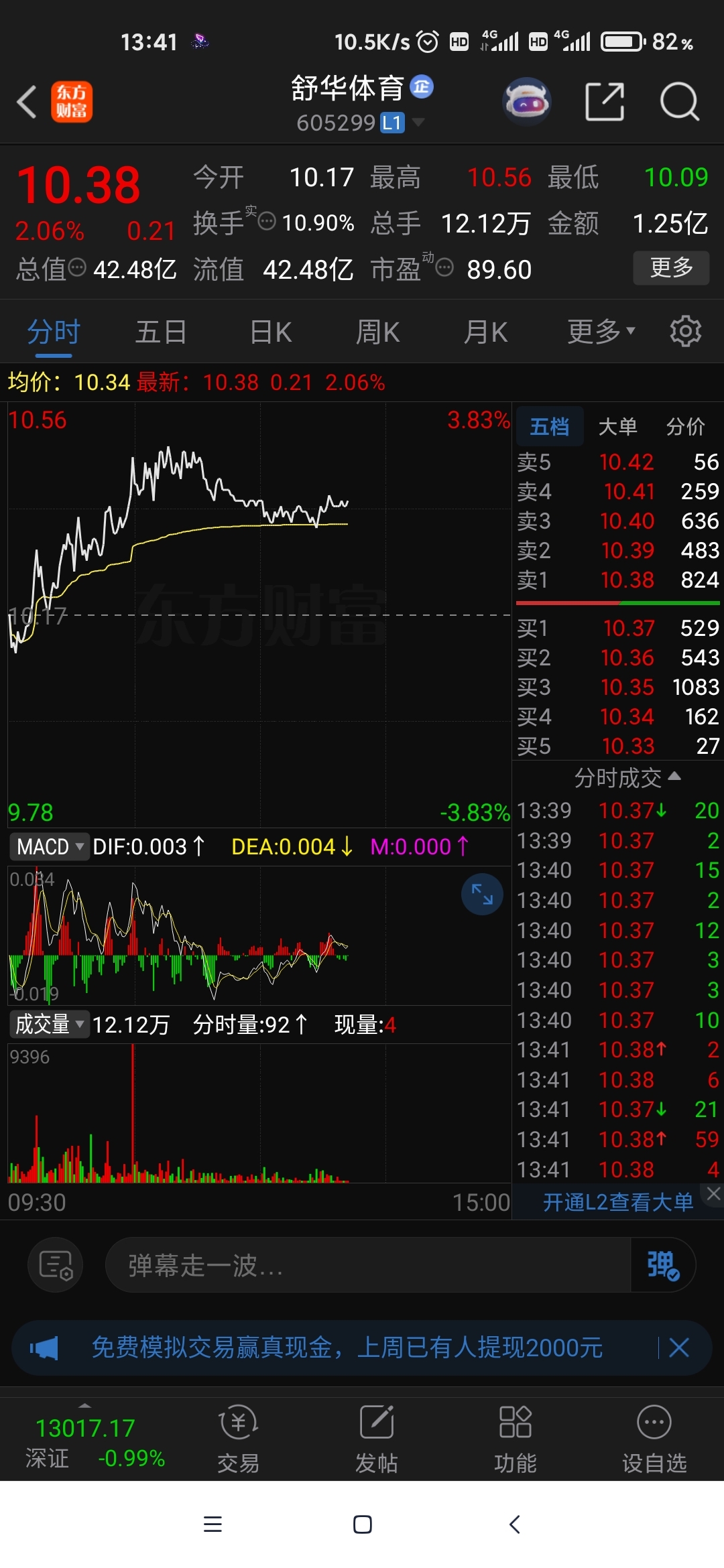Toggle the 弹 barrage switch
Image resolution: width=724 pixels, height=1568 pixels.
pos(662,1265)
